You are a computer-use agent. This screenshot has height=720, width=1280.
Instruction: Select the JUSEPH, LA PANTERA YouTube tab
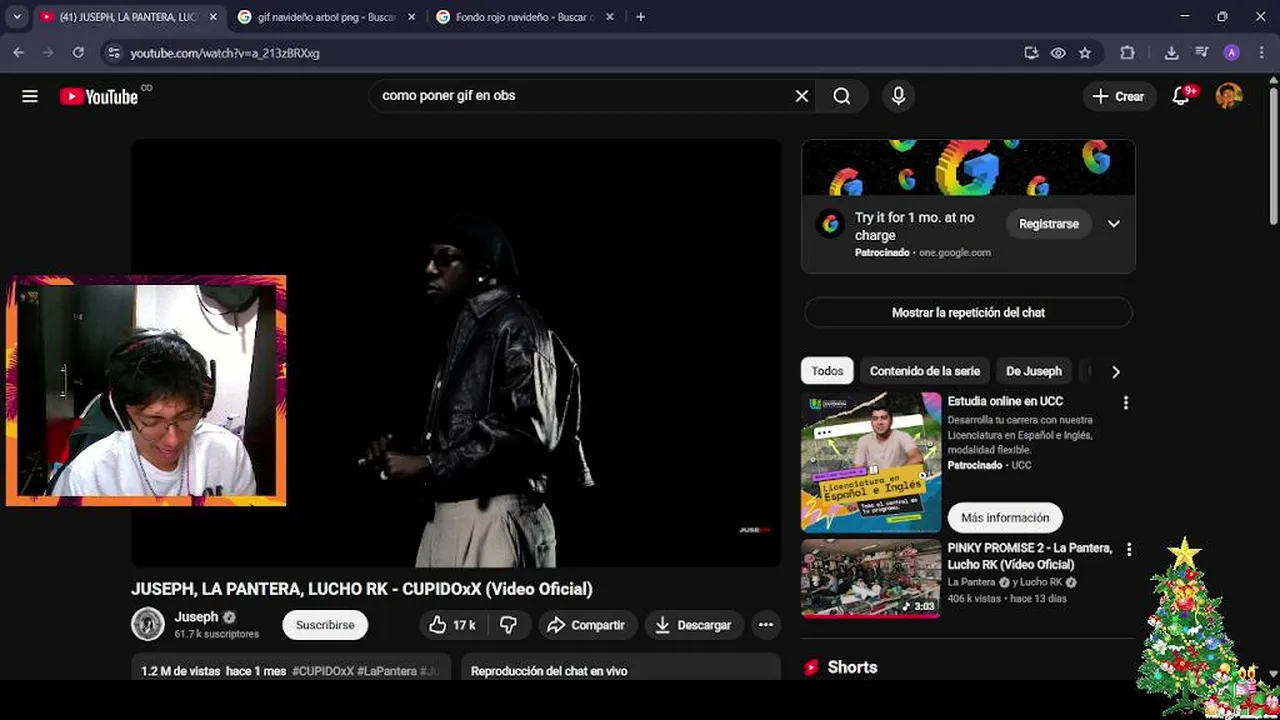(127, 17)
